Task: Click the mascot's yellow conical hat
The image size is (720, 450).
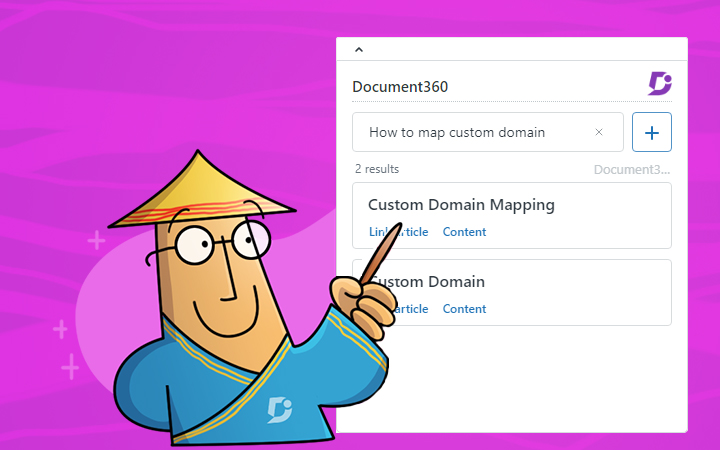Action: [x=201, y=187]
